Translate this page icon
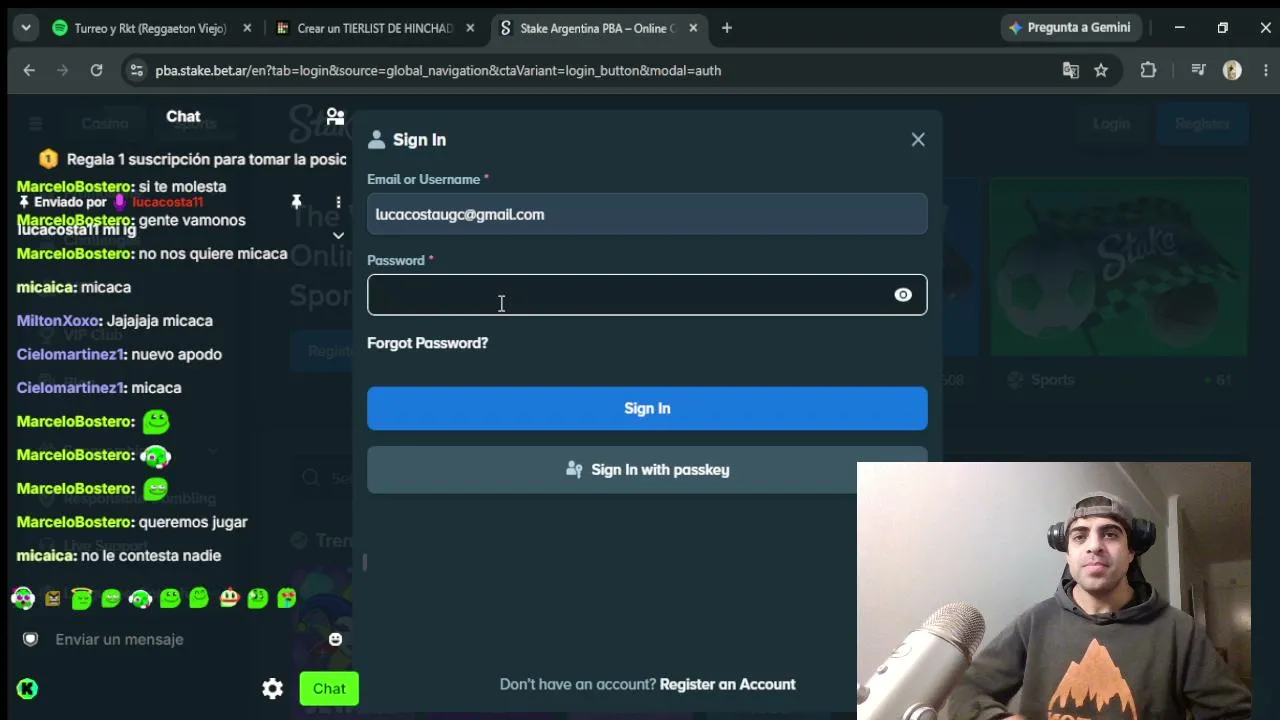This screenshot has height=720, width=1280. pyautogui.click(x=1071, y=70)
